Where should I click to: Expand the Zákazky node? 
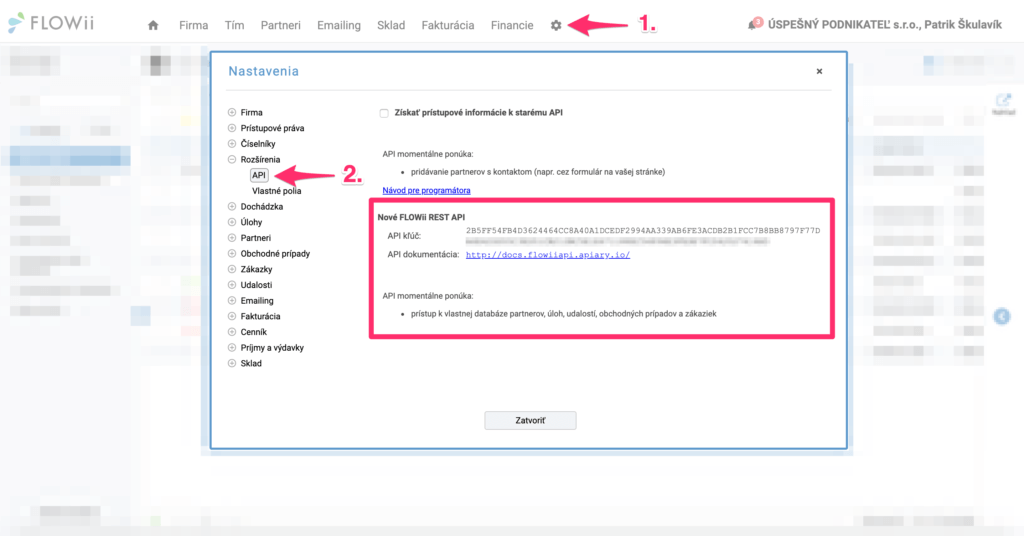(x=232, y=269)
